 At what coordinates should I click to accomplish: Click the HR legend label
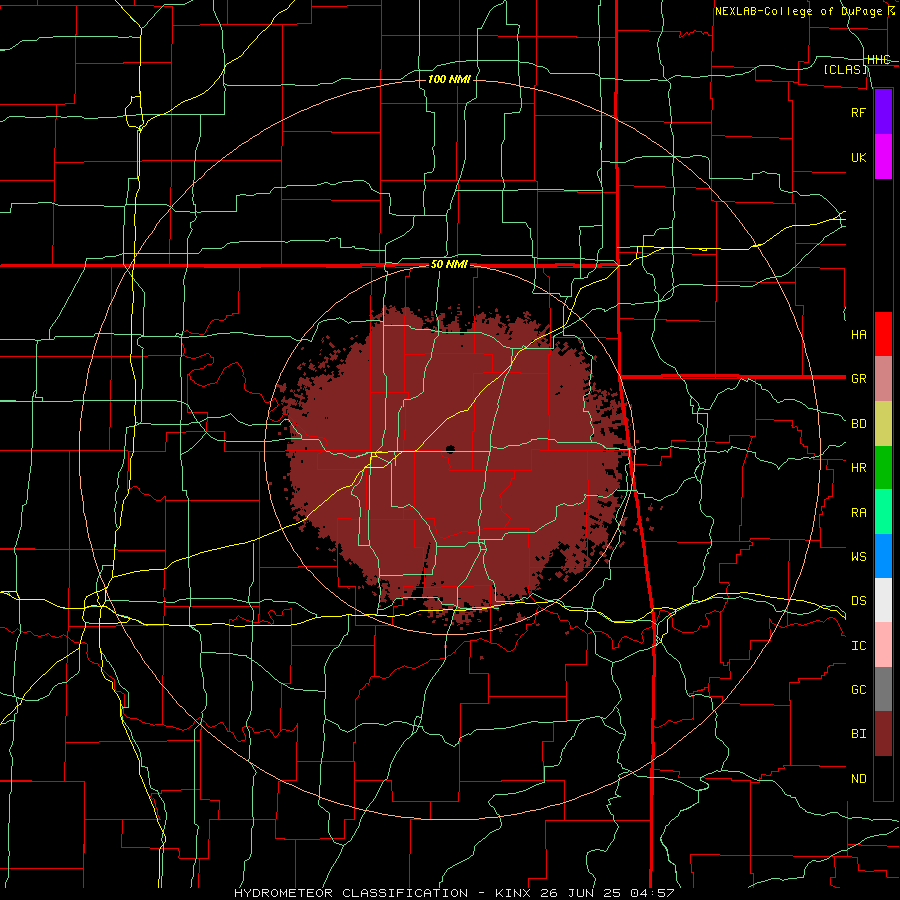click(858, 468)
